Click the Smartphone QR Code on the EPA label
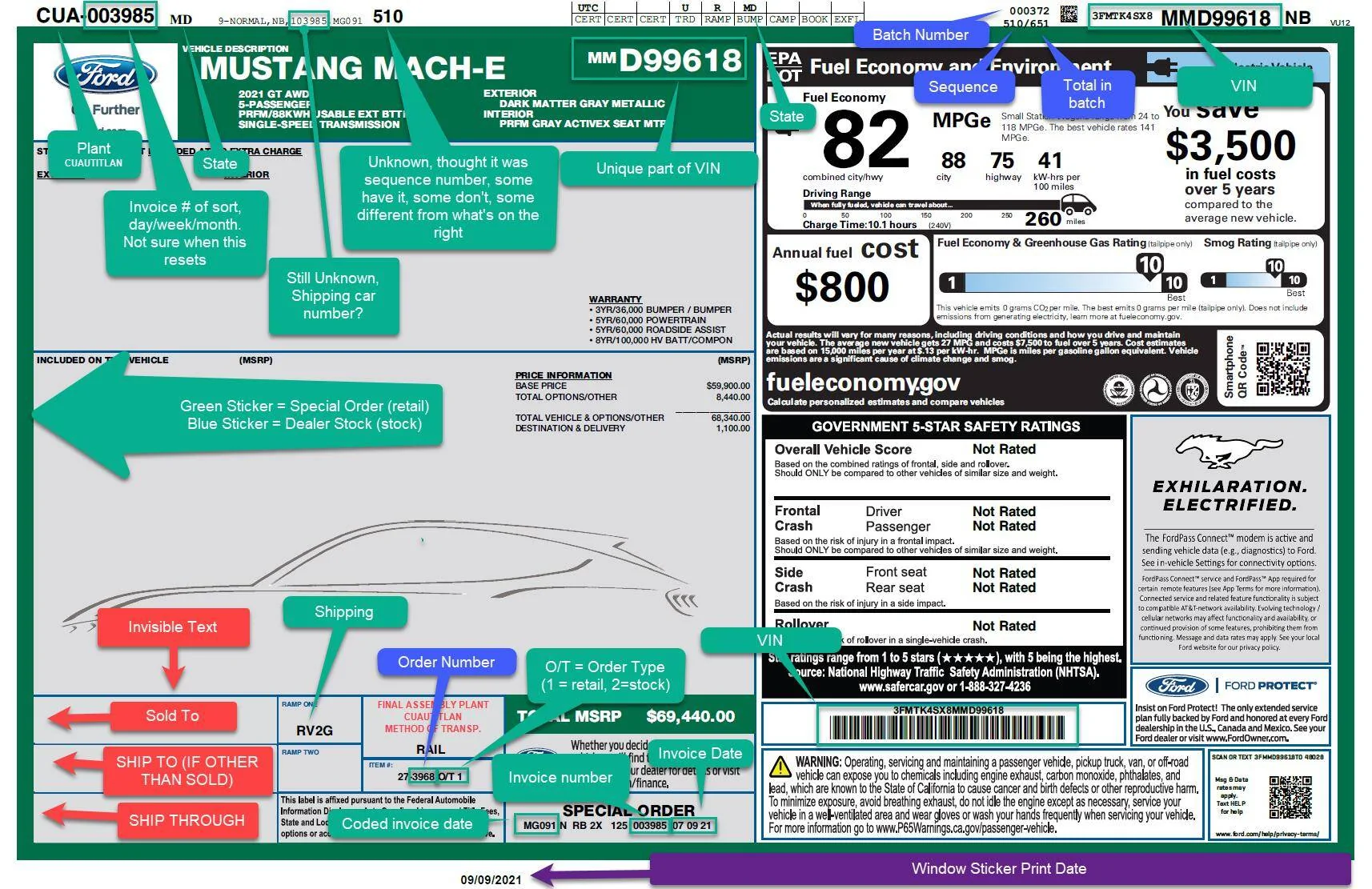 click(1282, 369)
